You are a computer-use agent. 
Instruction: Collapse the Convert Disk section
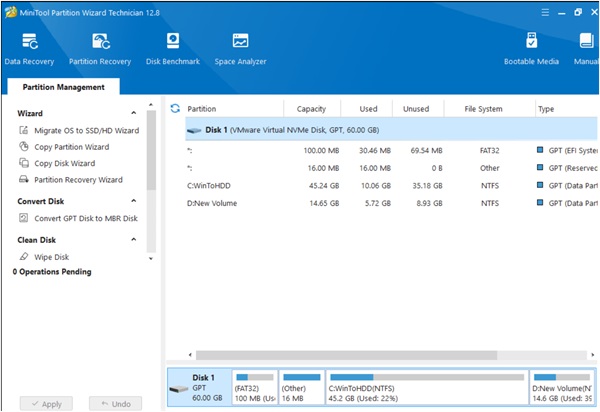(x=134, y=201)
